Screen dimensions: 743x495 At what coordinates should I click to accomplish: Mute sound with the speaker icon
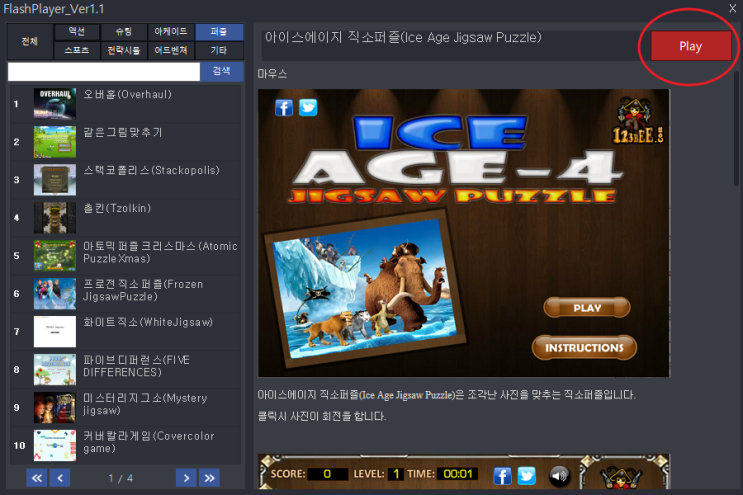[559, 476]
